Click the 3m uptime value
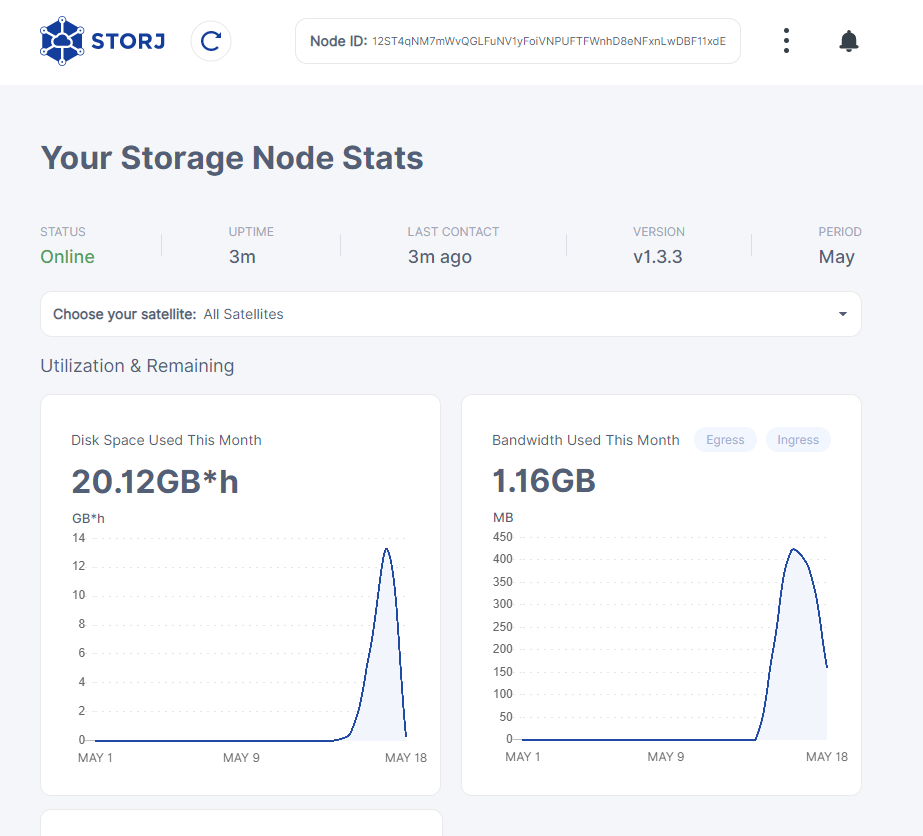The height and width of the screenshot is (836, 923). 242,257
